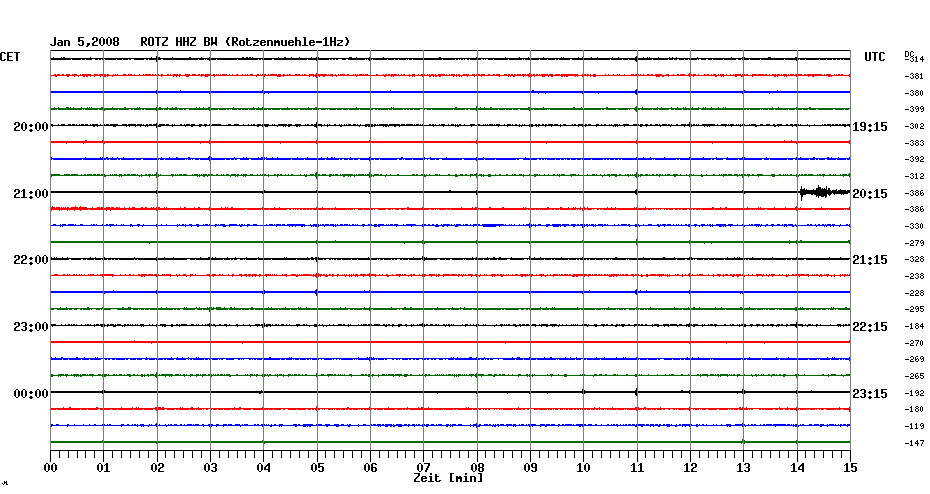The image size is (930, 494).
Task: Click the DC offset value -380
Action: click(x=914, y=93)
